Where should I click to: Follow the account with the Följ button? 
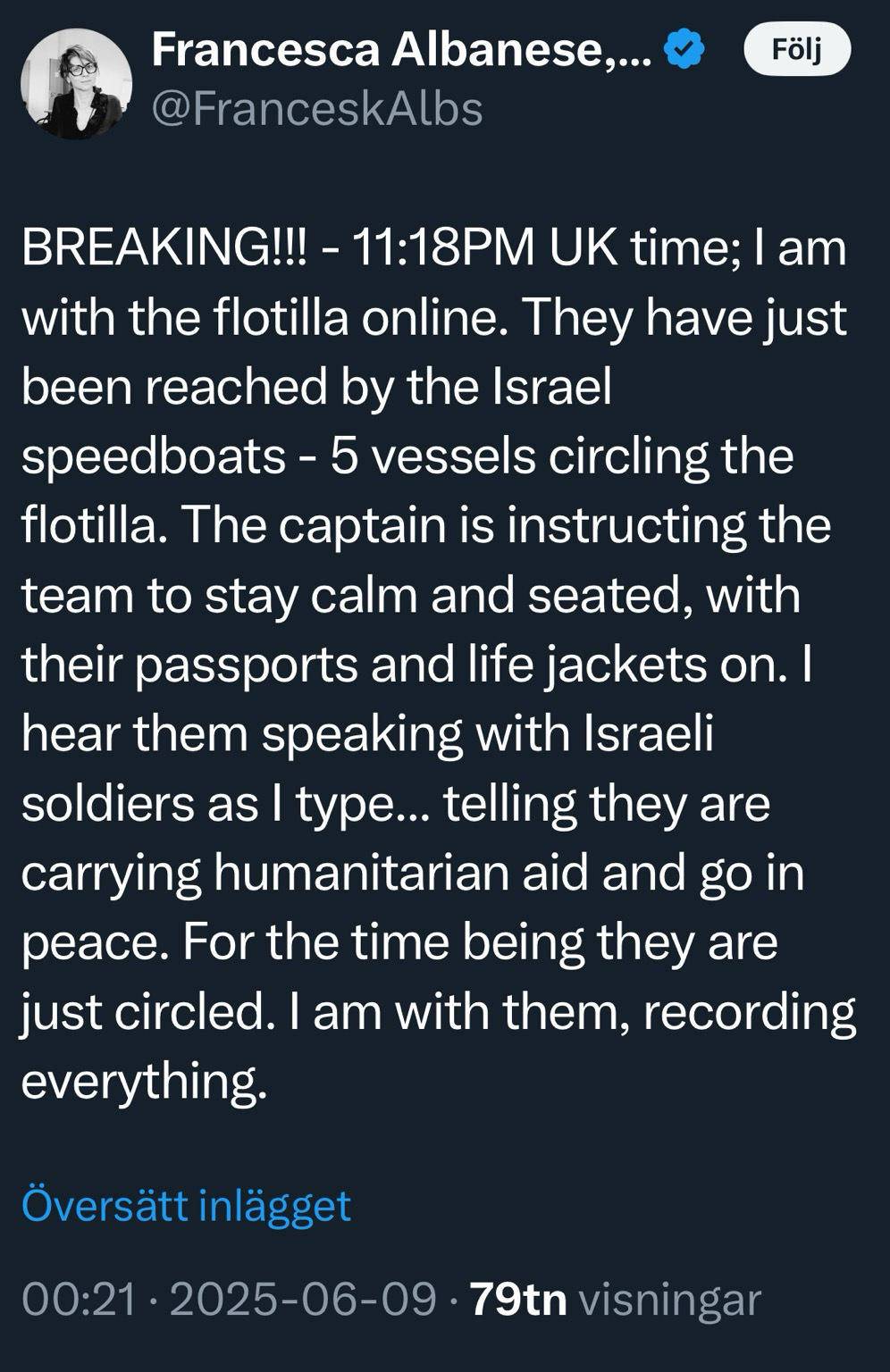[797, 51]
